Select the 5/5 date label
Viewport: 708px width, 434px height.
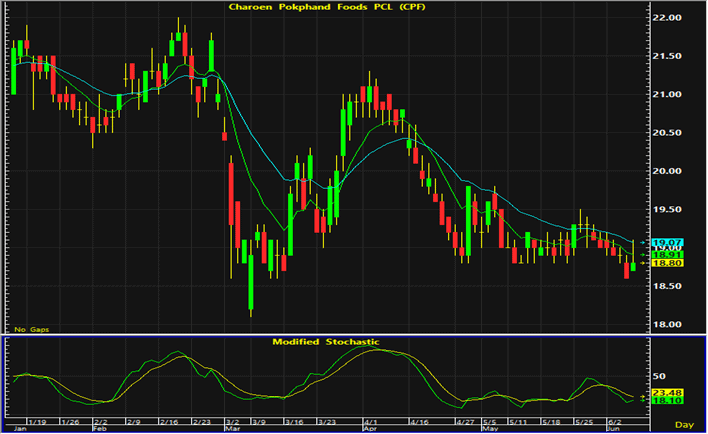click(489, 422)
